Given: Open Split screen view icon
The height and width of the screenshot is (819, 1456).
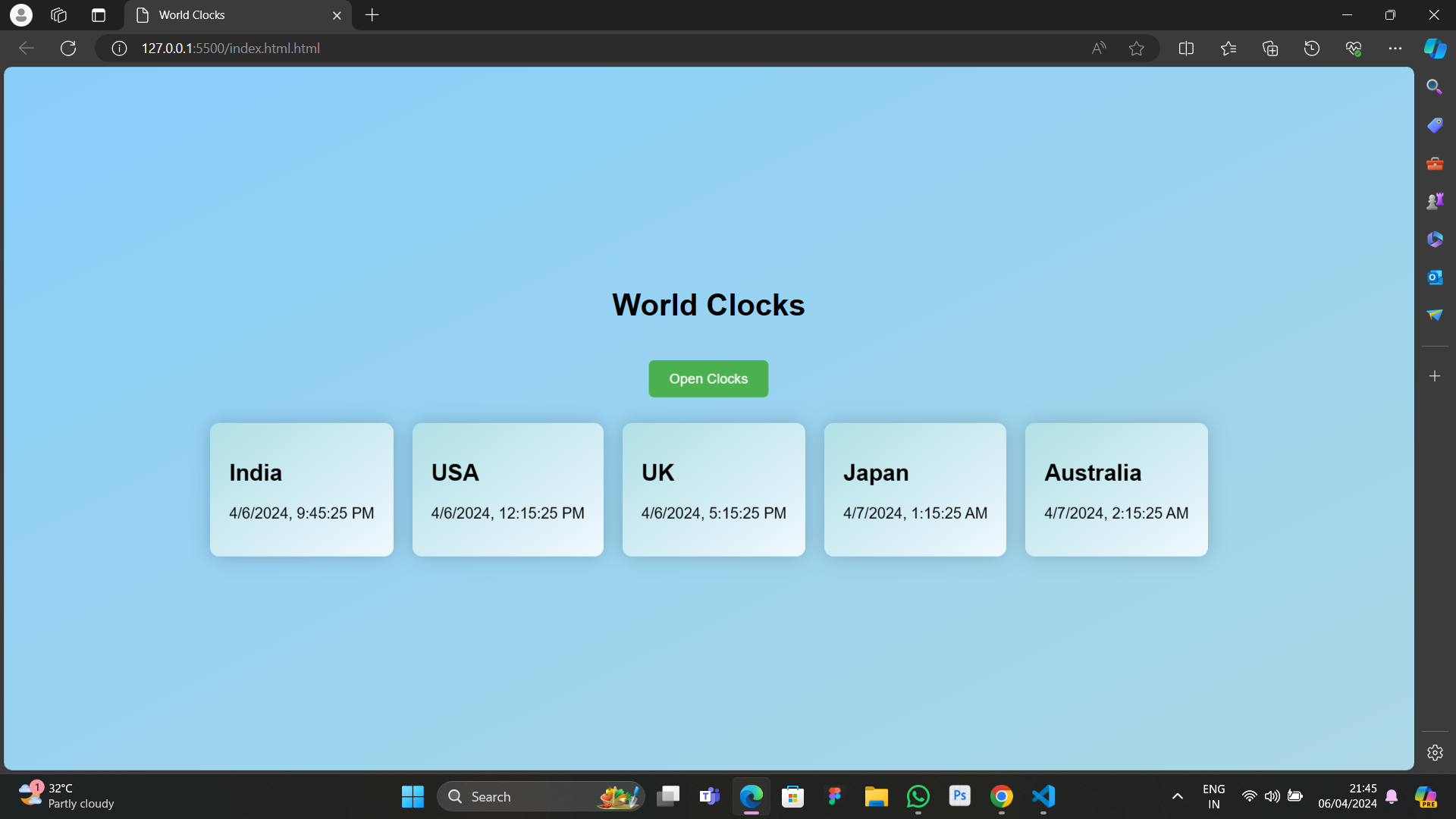Looking at the screenshot, I should coord(1186,49).
